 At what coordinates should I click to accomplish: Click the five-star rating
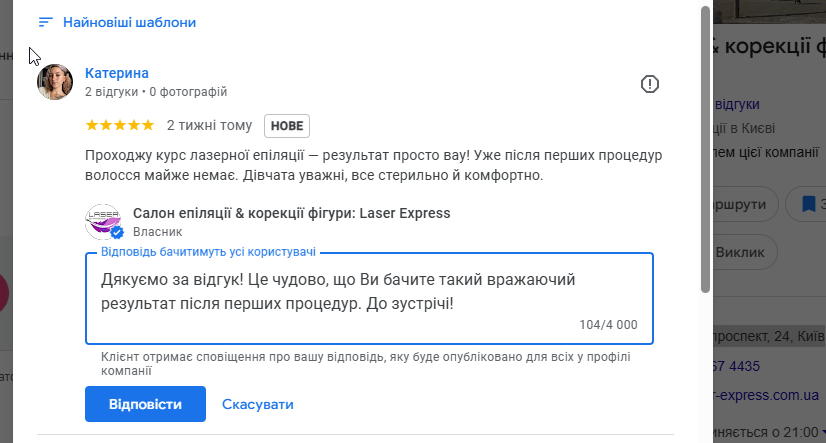(x=120, y=126)
